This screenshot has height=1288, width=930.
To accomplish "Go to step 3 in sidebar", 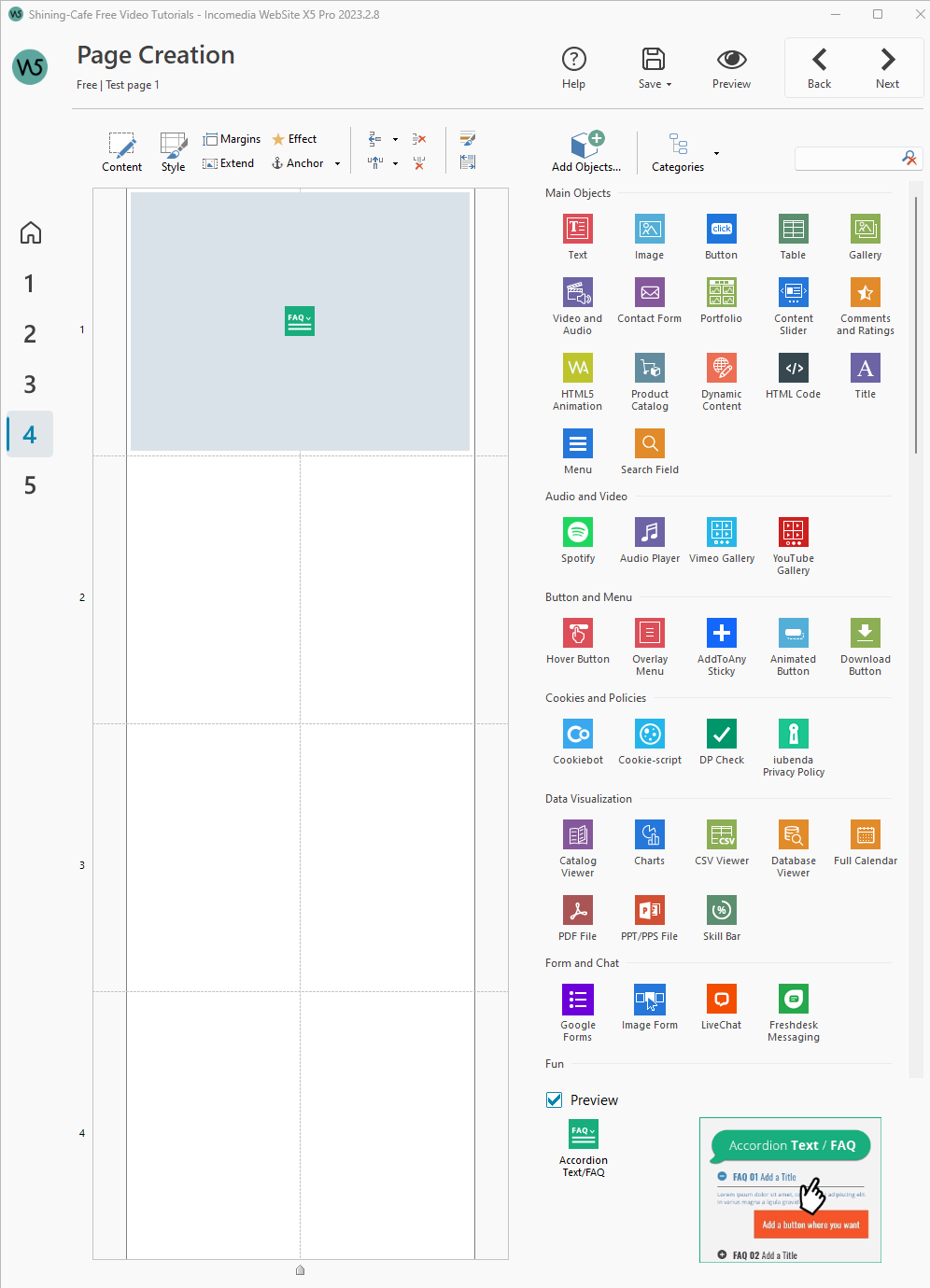I will [30, 384].
